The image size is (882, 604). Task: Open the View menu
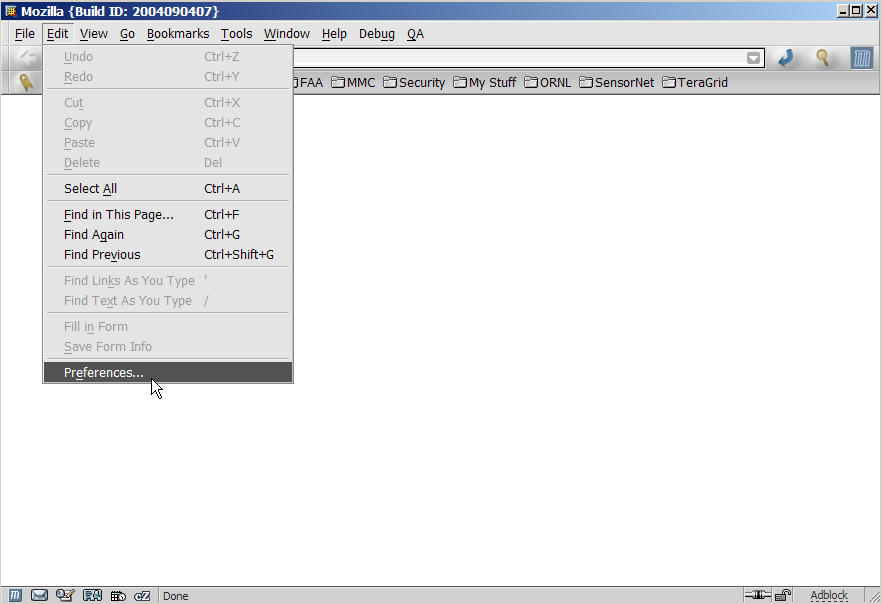tap(93, 34)
